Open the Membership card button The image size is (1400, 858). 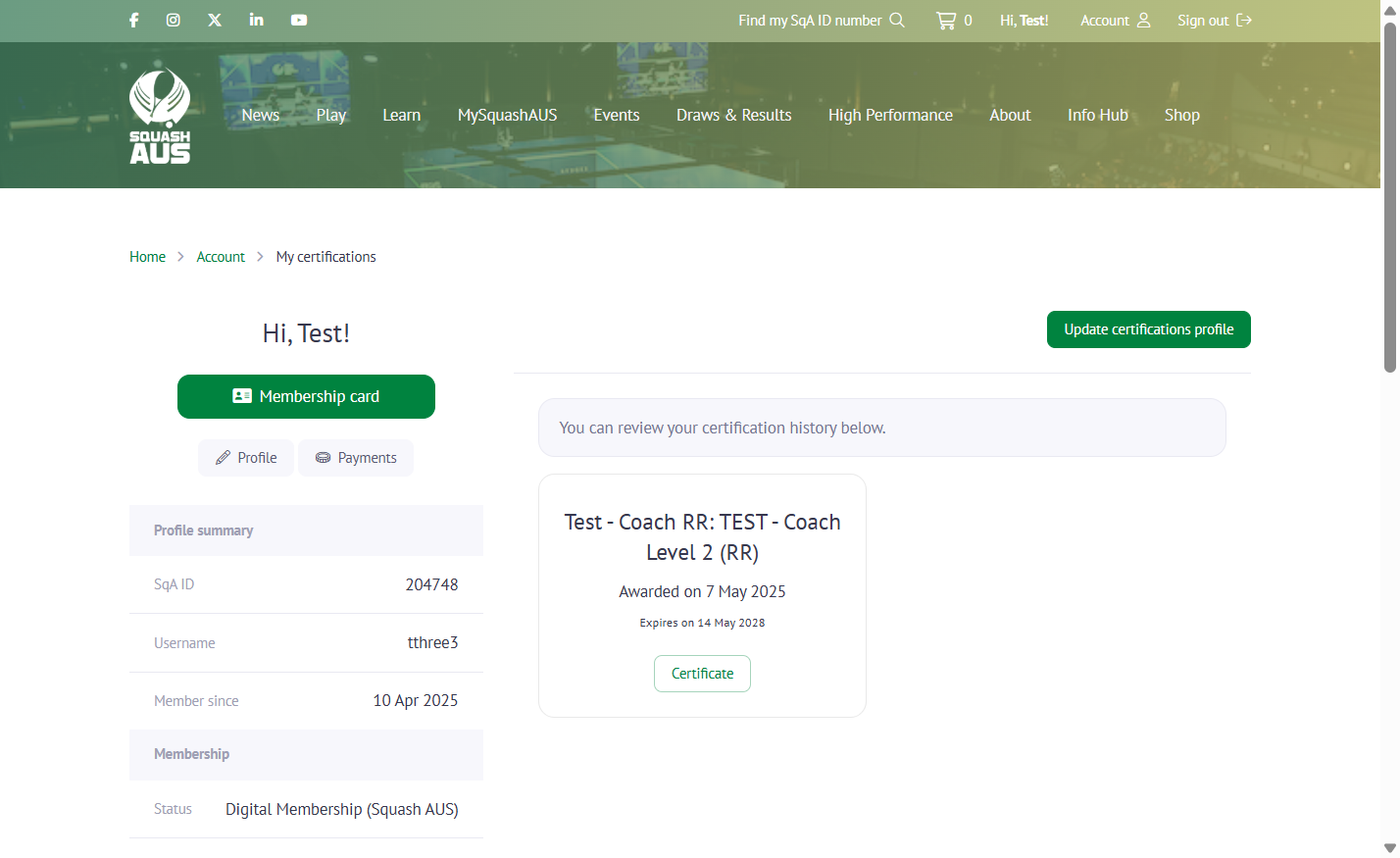click(x=306, y=396)
